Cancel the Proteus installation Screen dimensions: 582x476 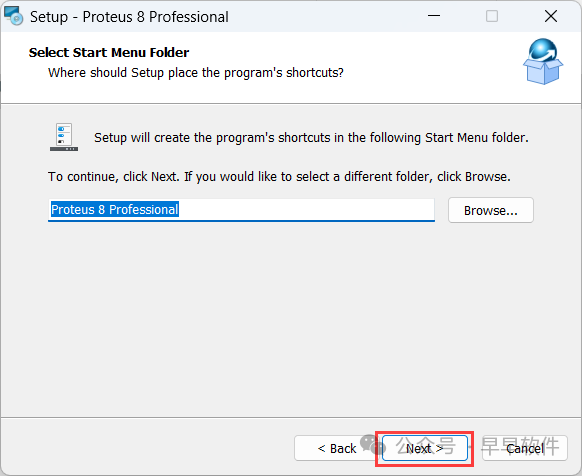(x=525, y=448)
